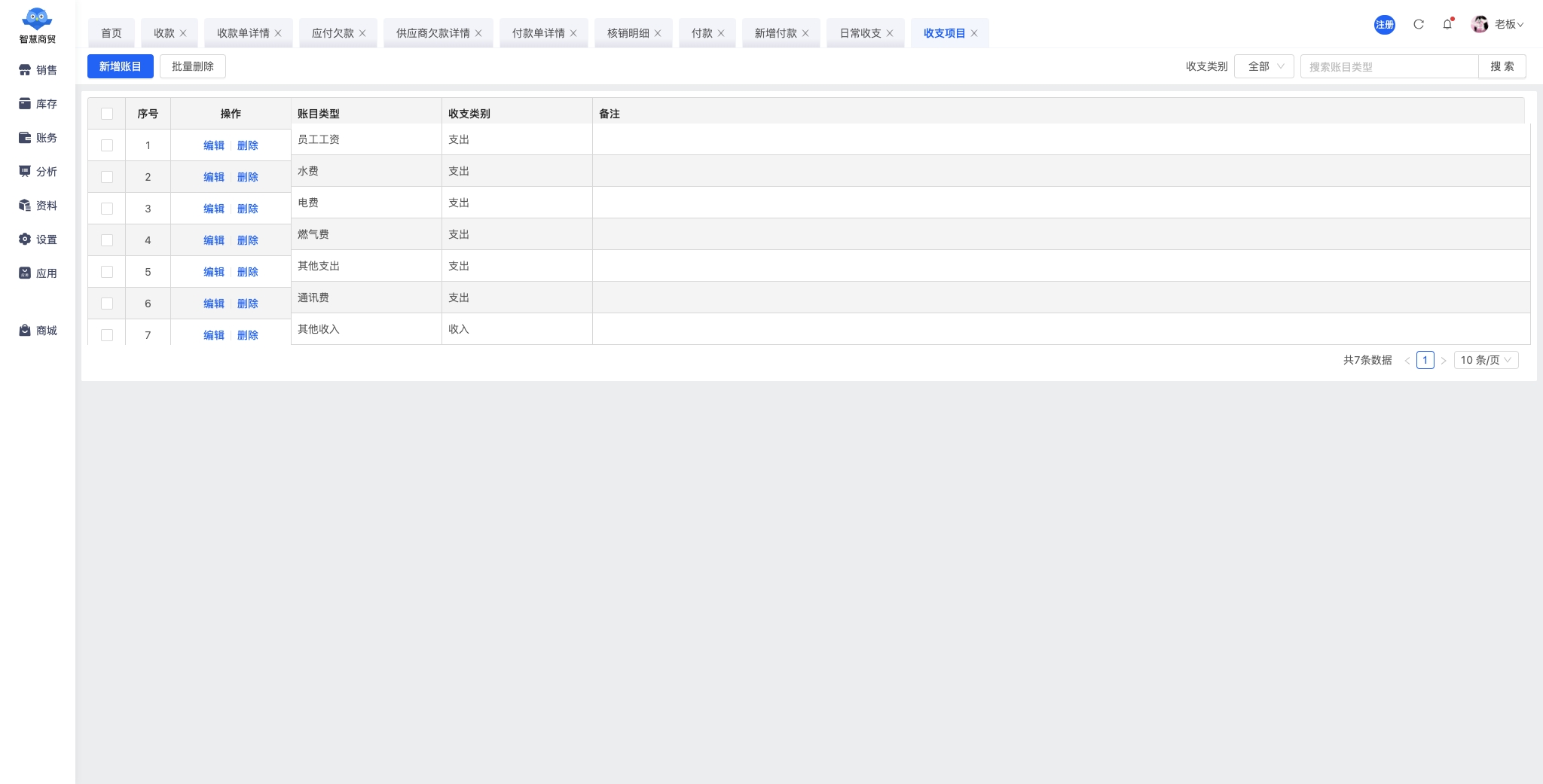Open the 10 条/页 page size dropdown
1543x784 pixels.
[x=1486, y=360]
